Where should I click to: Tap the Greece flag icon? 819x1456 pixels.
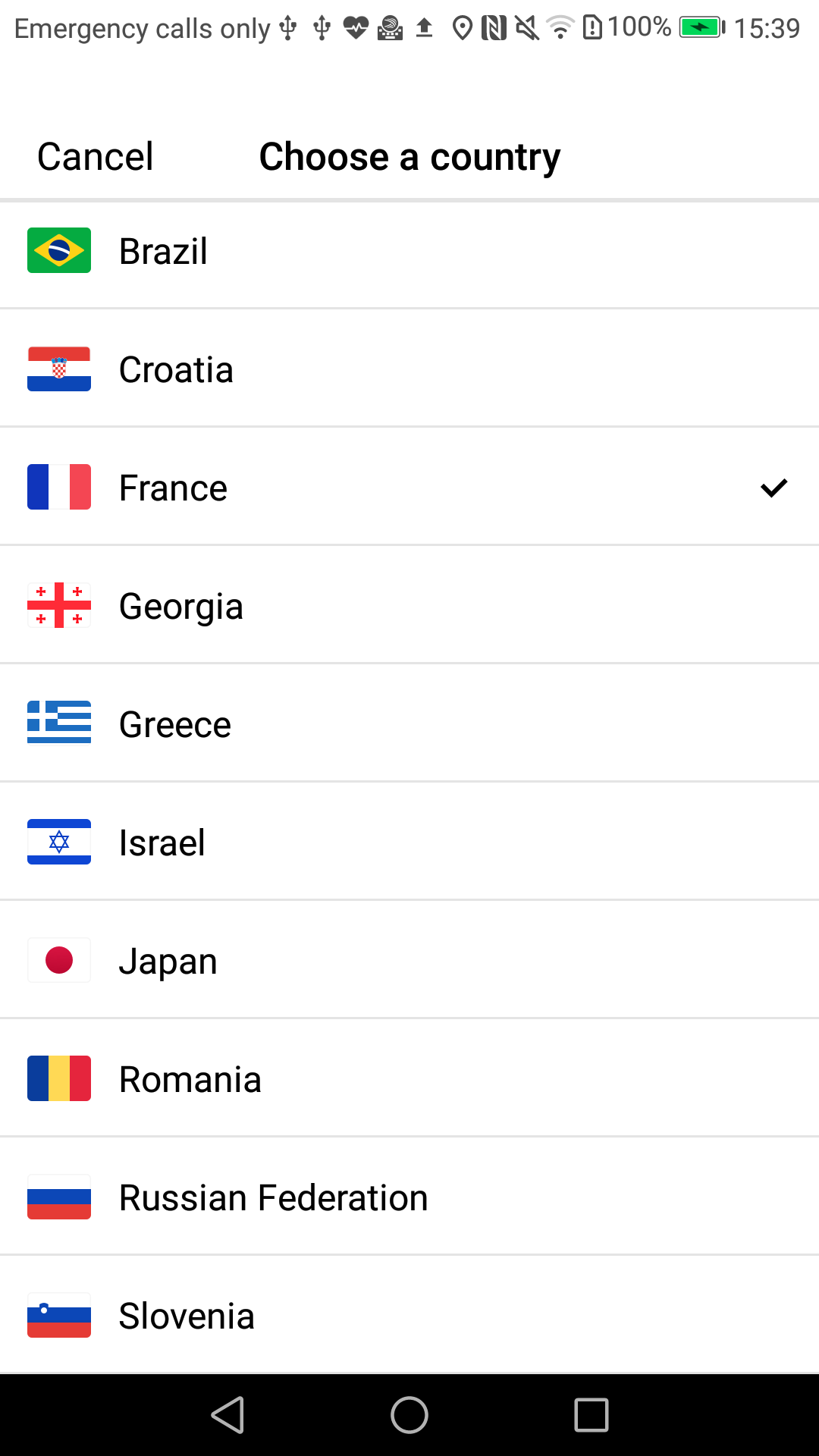(x=59, y=723)
